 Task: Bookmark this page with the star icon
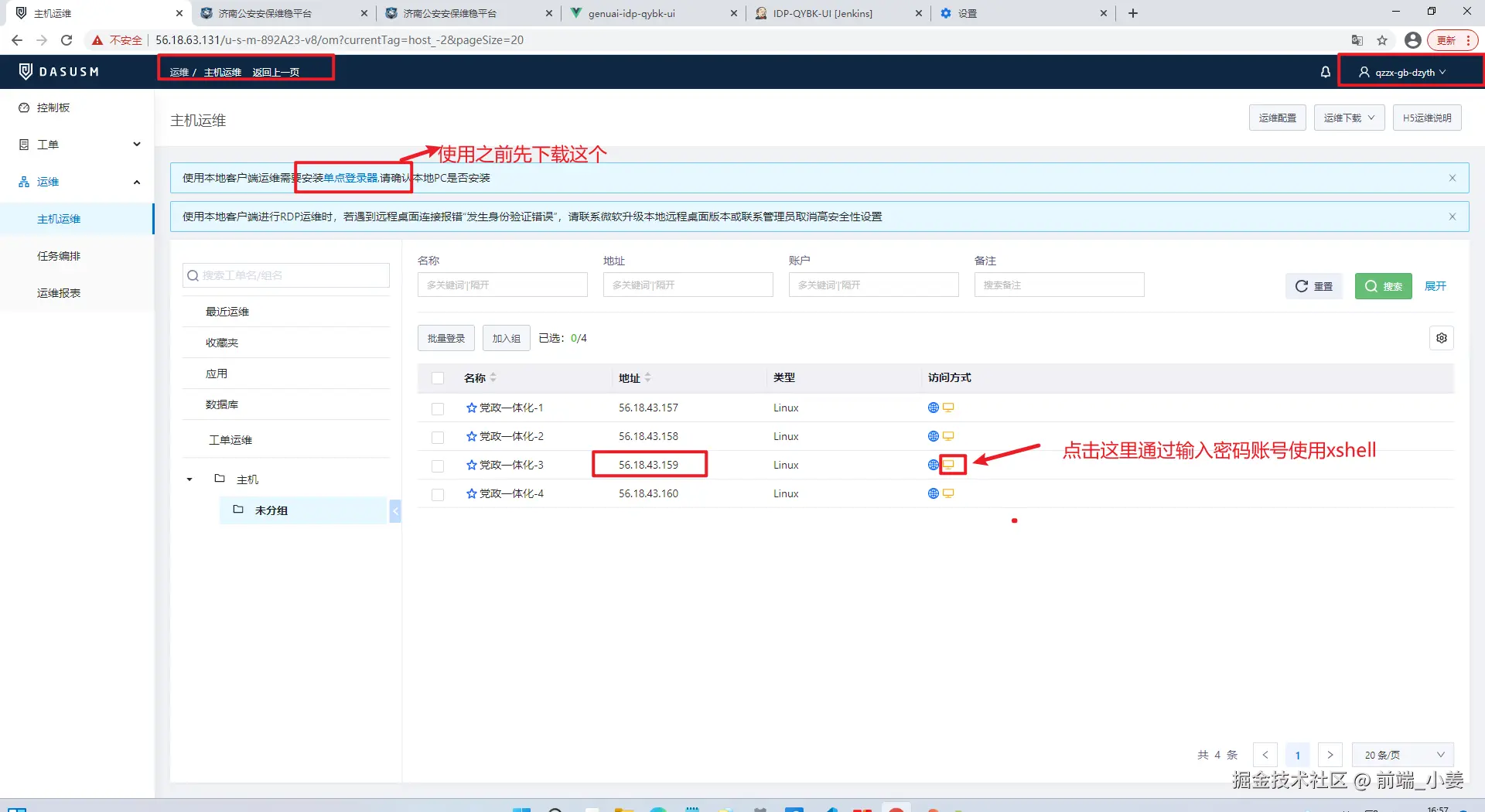coord(1382,40)
